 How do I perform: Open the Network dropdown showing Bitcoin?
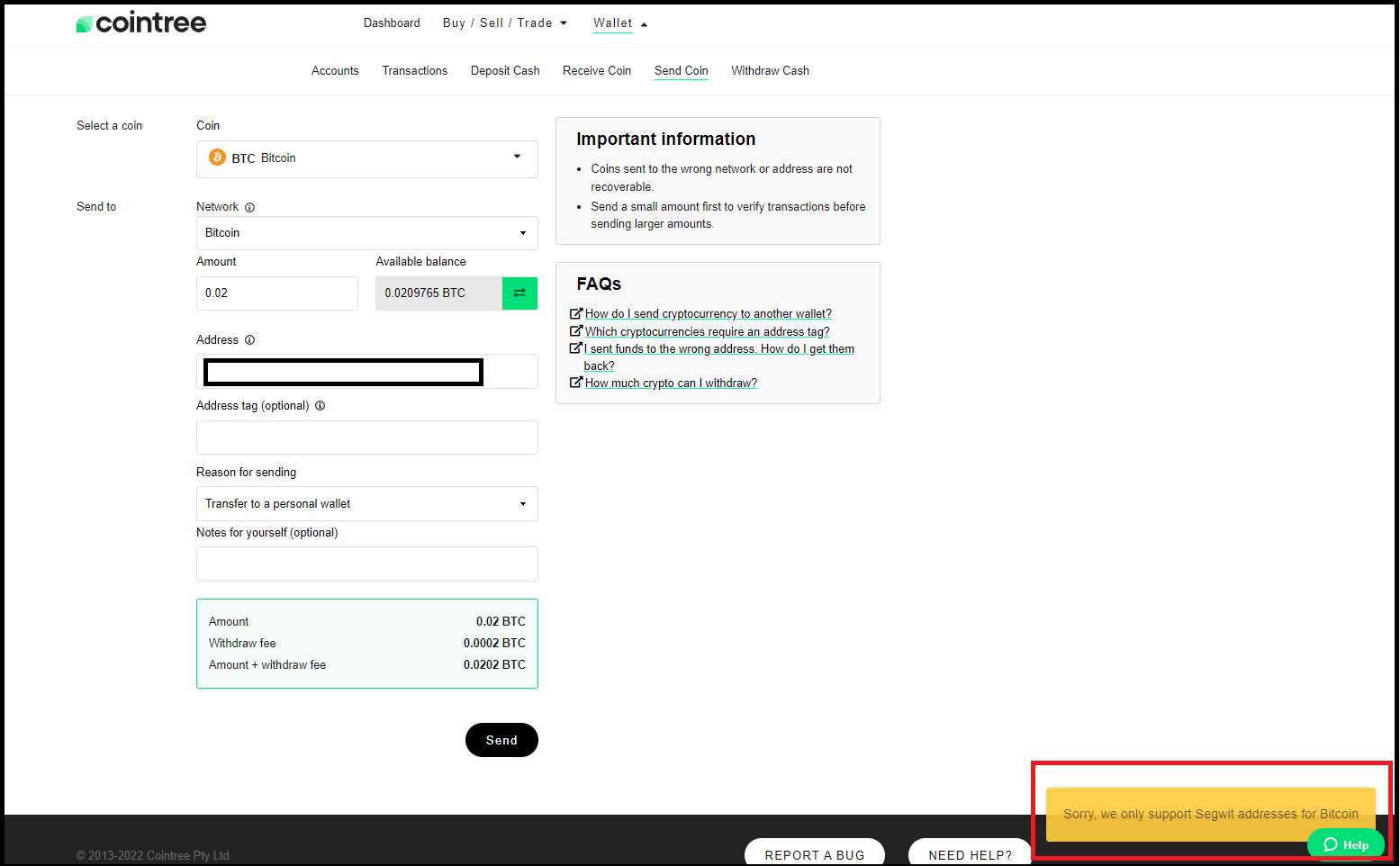click(367, 233)
